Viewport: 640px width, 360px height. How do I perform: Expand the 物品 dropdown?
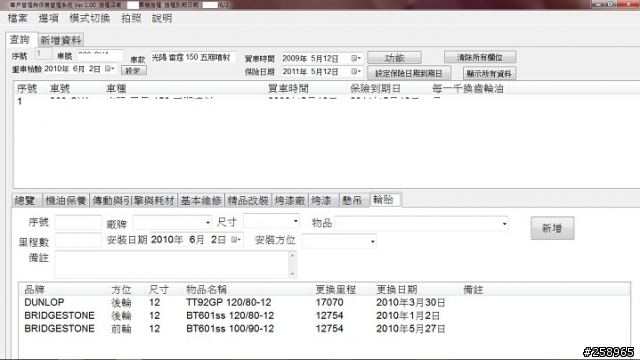point(504,224)
